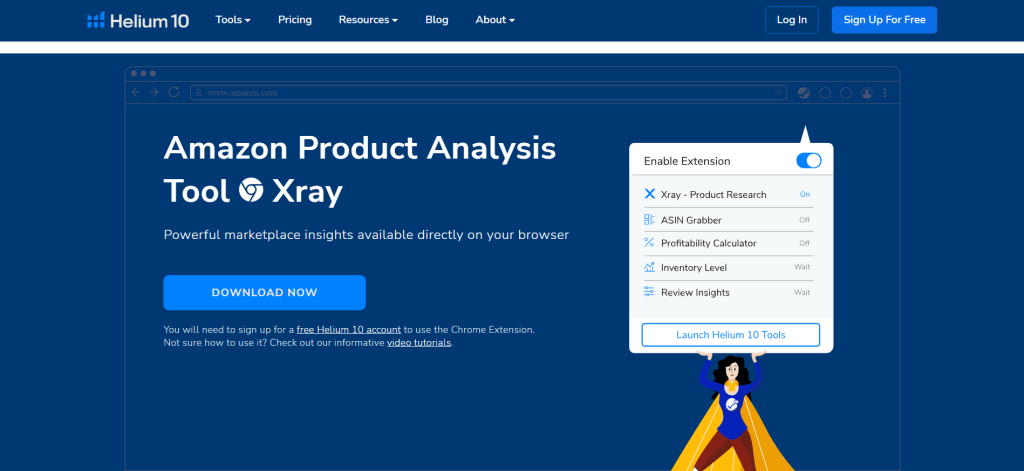Select the Xray Product Research X icon
Viewport: 1024px width, 471px height.
[x=649, y=194]
